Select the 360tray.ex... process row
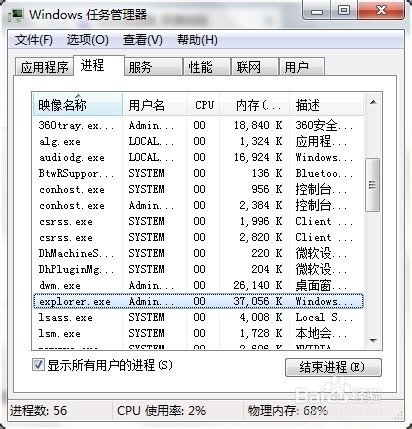 pos(198,125)
